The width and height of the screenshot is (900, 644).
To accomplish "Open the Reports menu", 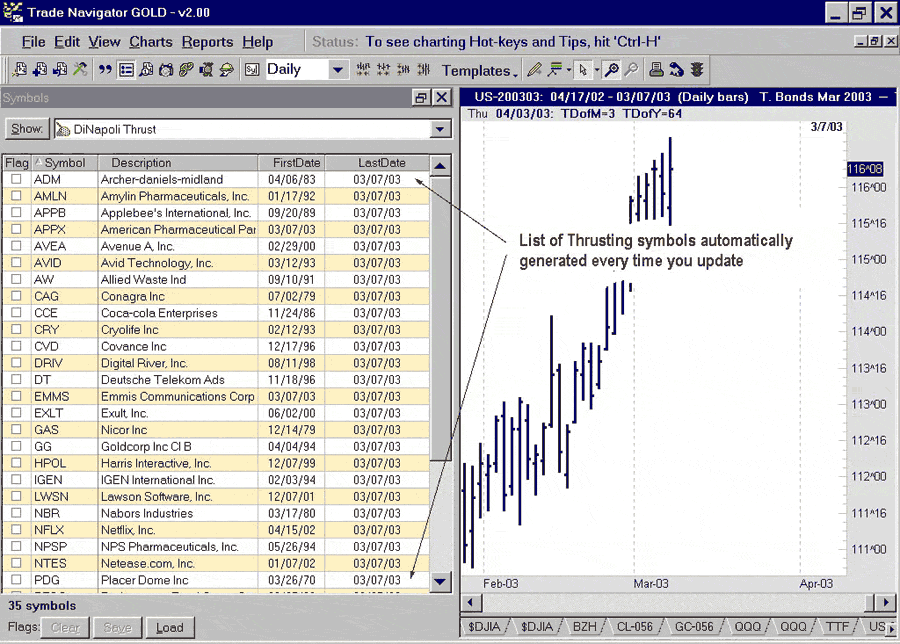I will [x=207, y=42].
